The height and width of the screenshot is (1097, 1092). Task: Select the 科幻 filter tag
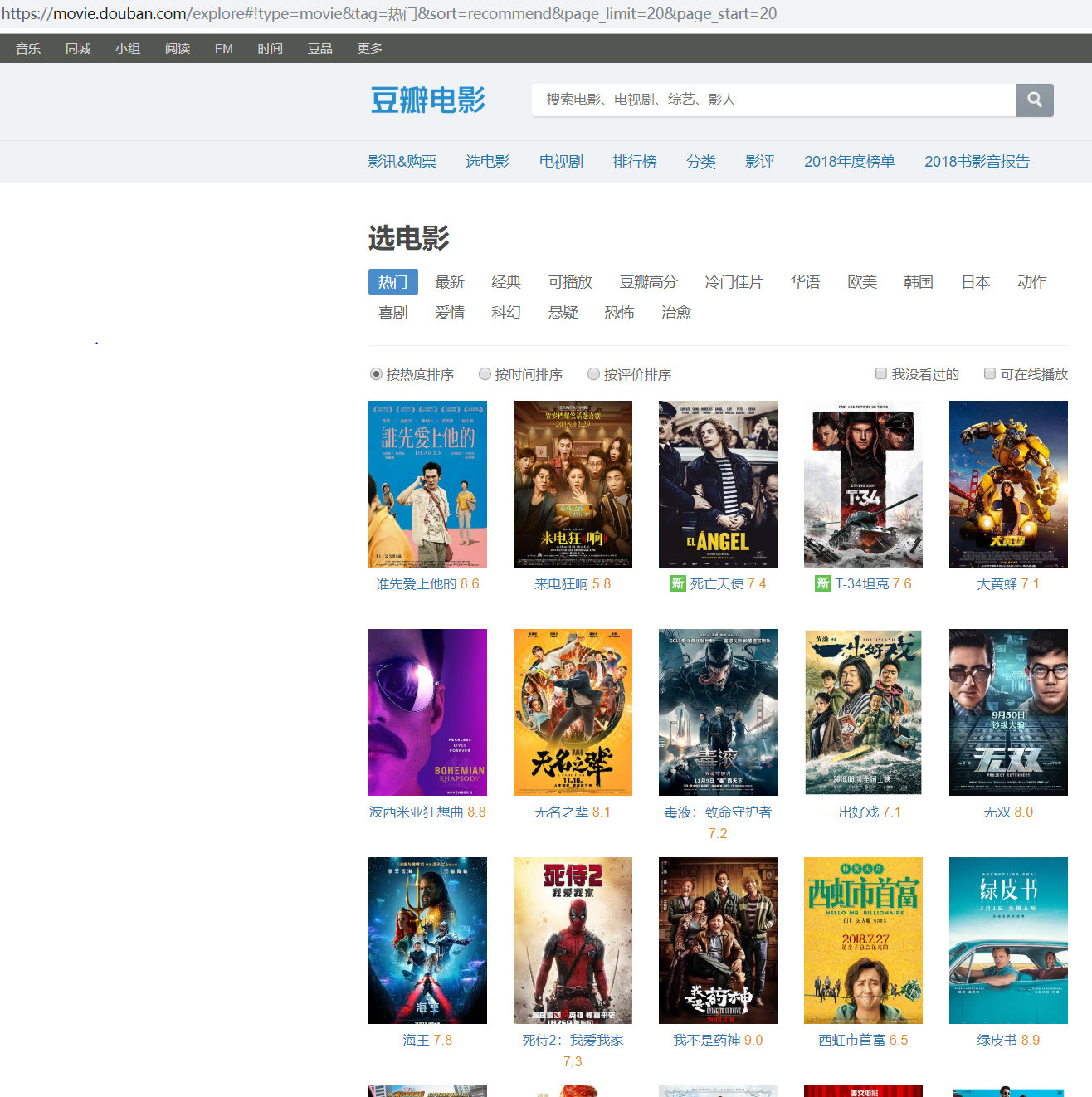pyautogui.click(x=505, y=312)
